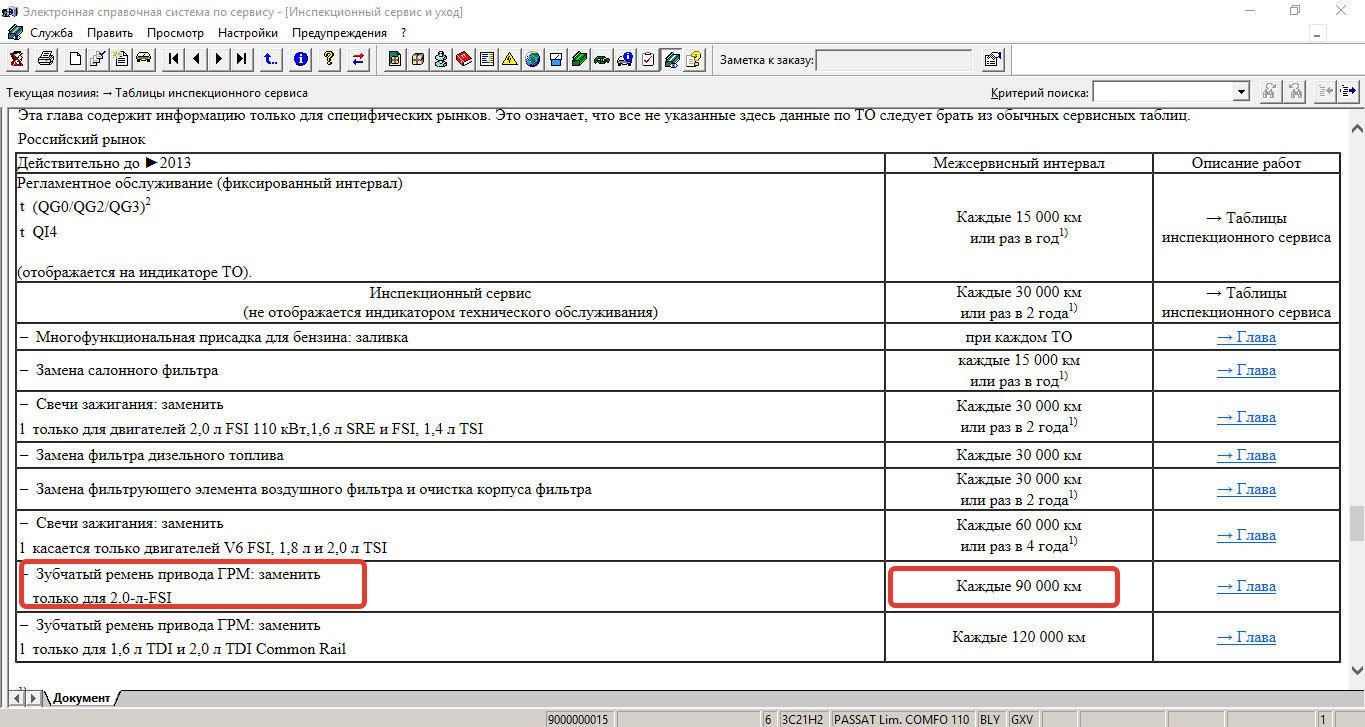The height and width of the screenshot is (727, 1365).
Task: Click the yellow question mark help icon
Action: (328, 59)
